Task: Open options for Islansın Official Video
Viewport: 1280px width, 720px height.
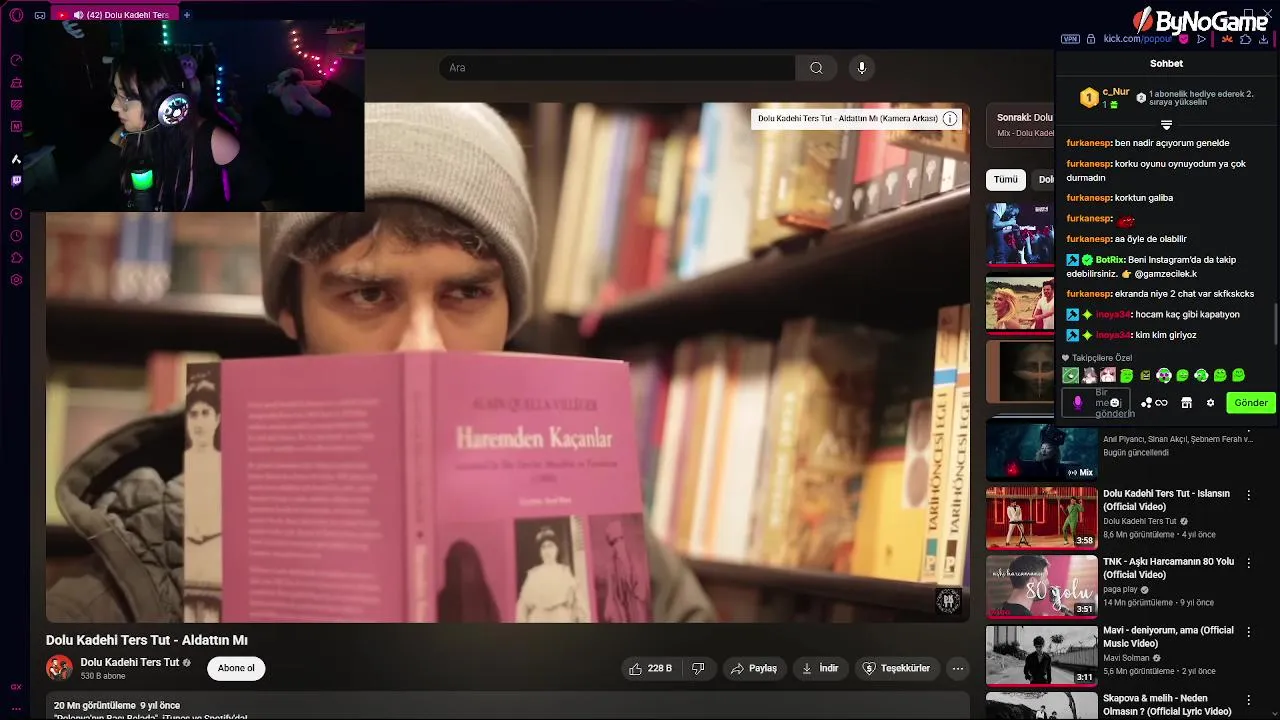Action: (1248, 495)
